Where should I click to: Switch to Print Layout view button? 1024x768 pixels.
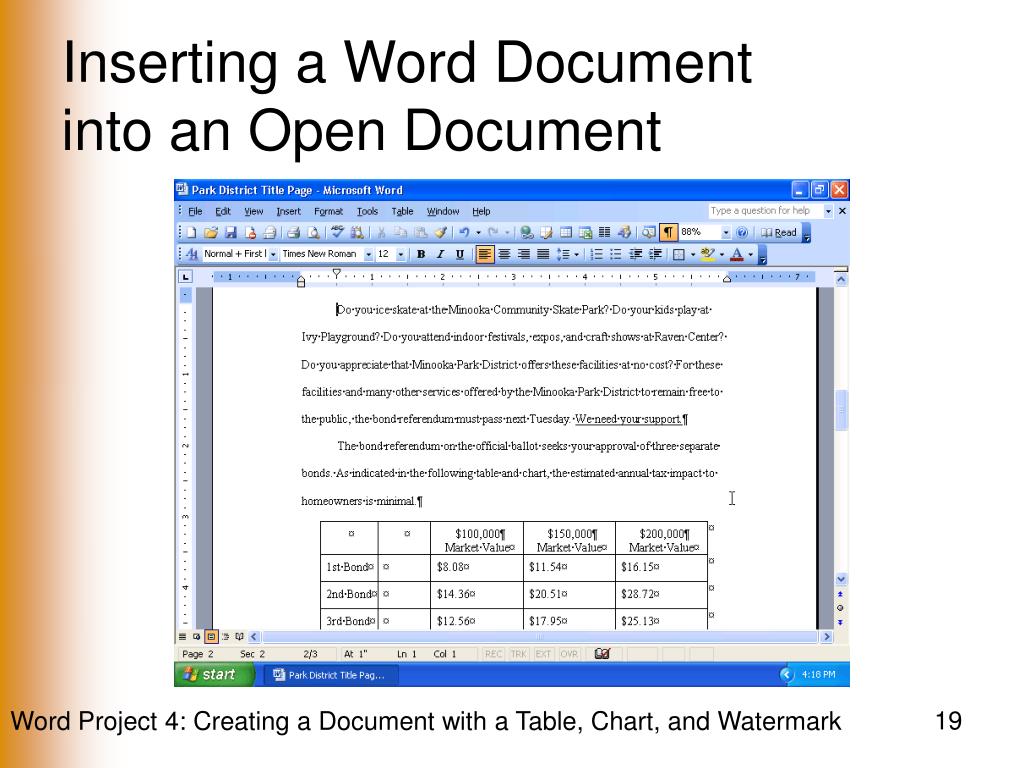(211, 636)
